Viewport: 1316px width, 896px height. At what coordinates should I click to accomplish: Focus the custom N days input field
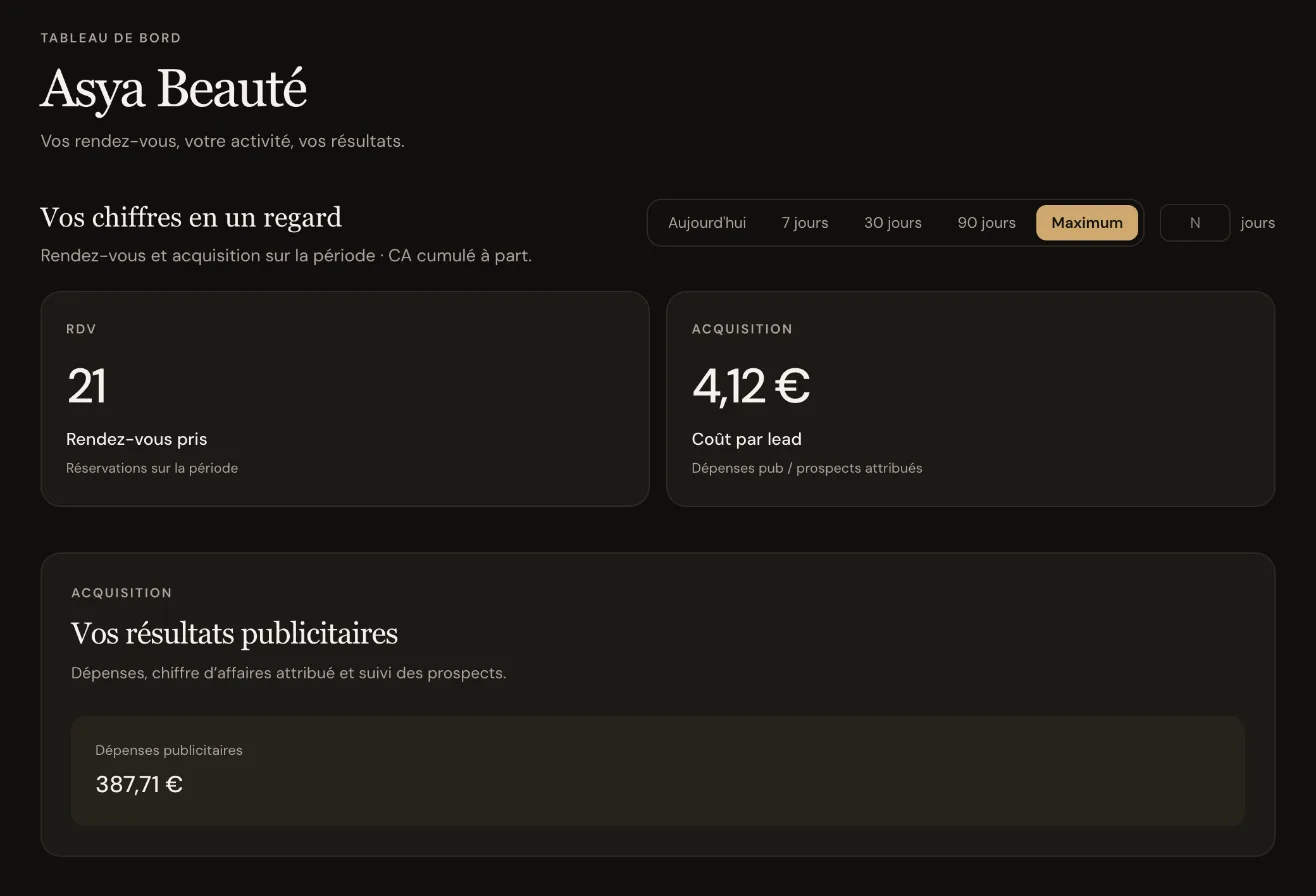[x=1195, y=223]
